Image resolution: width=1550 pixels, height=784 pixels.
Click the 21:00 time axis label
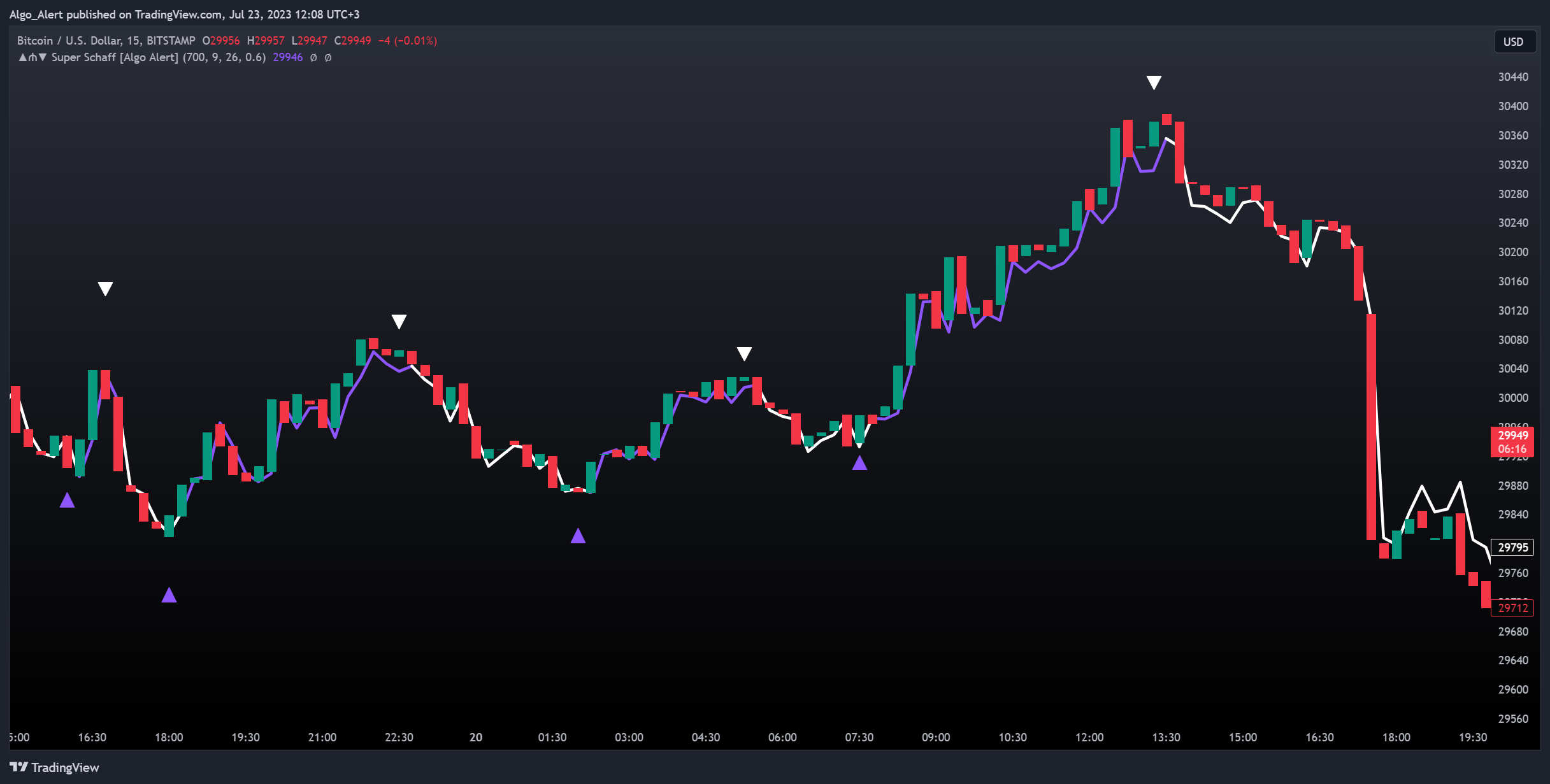coord(322,738)
